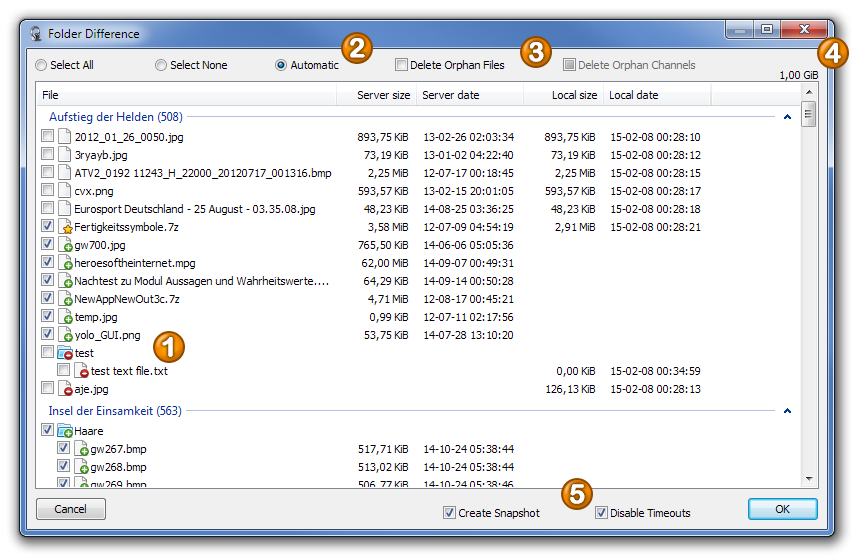Click the Haare folder icon
The height and width of the screenshot is (556, 854).
coord(65,431)
